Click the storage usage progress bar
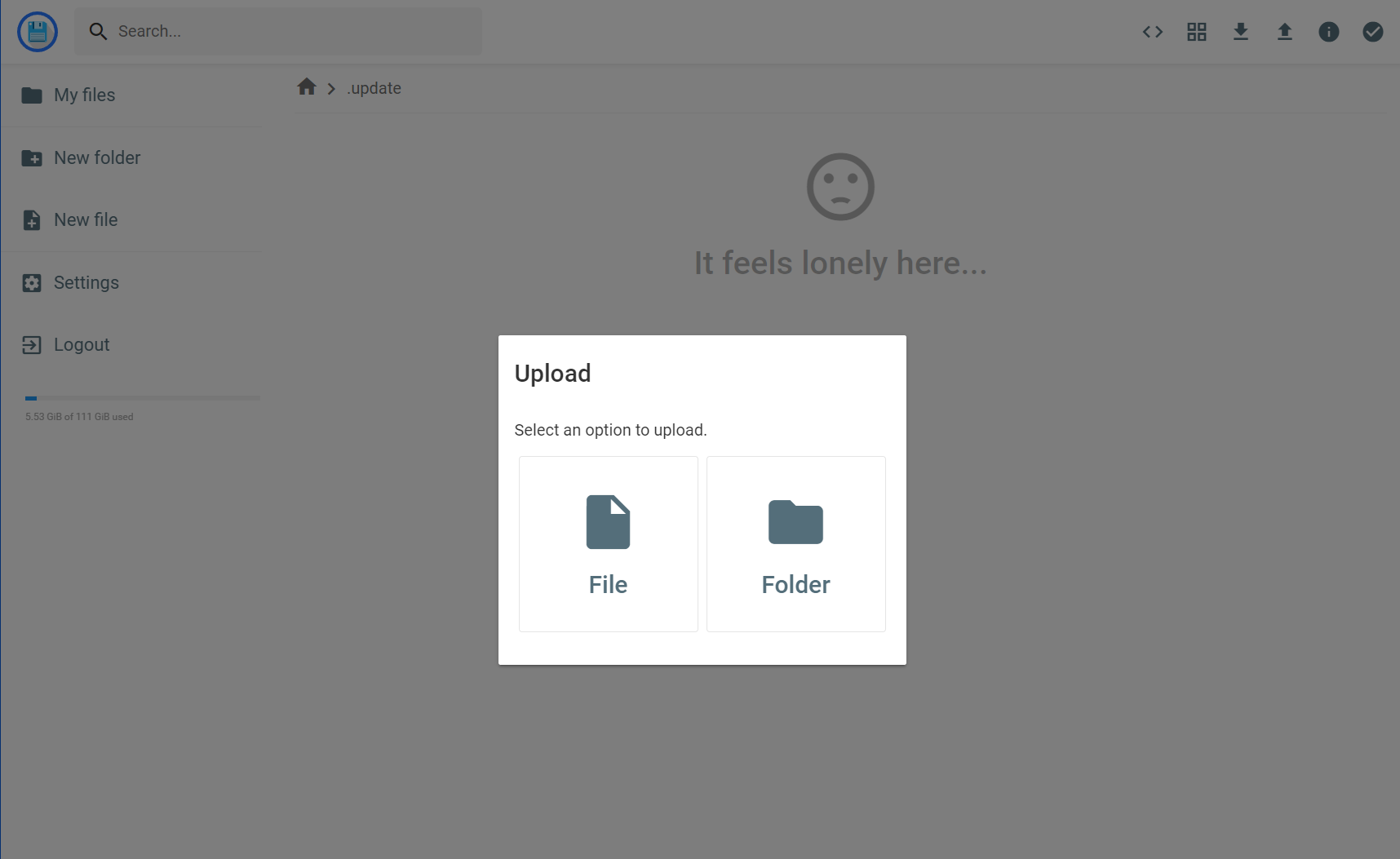Viewport: 1400px width, 859px height. coord(142,398)
